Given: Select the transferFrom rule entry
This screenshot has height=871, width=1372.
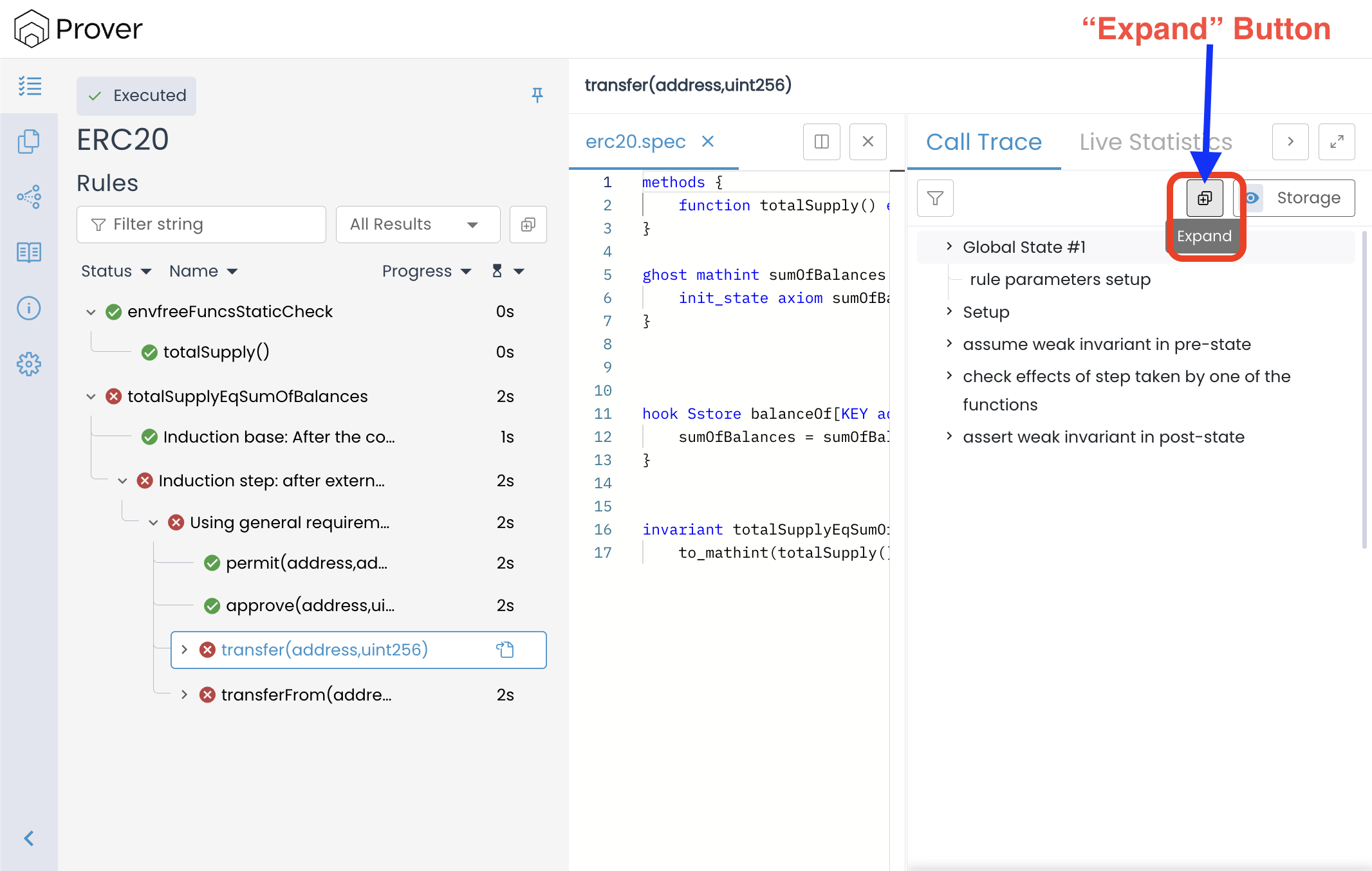Looking at the screenshot, I should (306, 695).
